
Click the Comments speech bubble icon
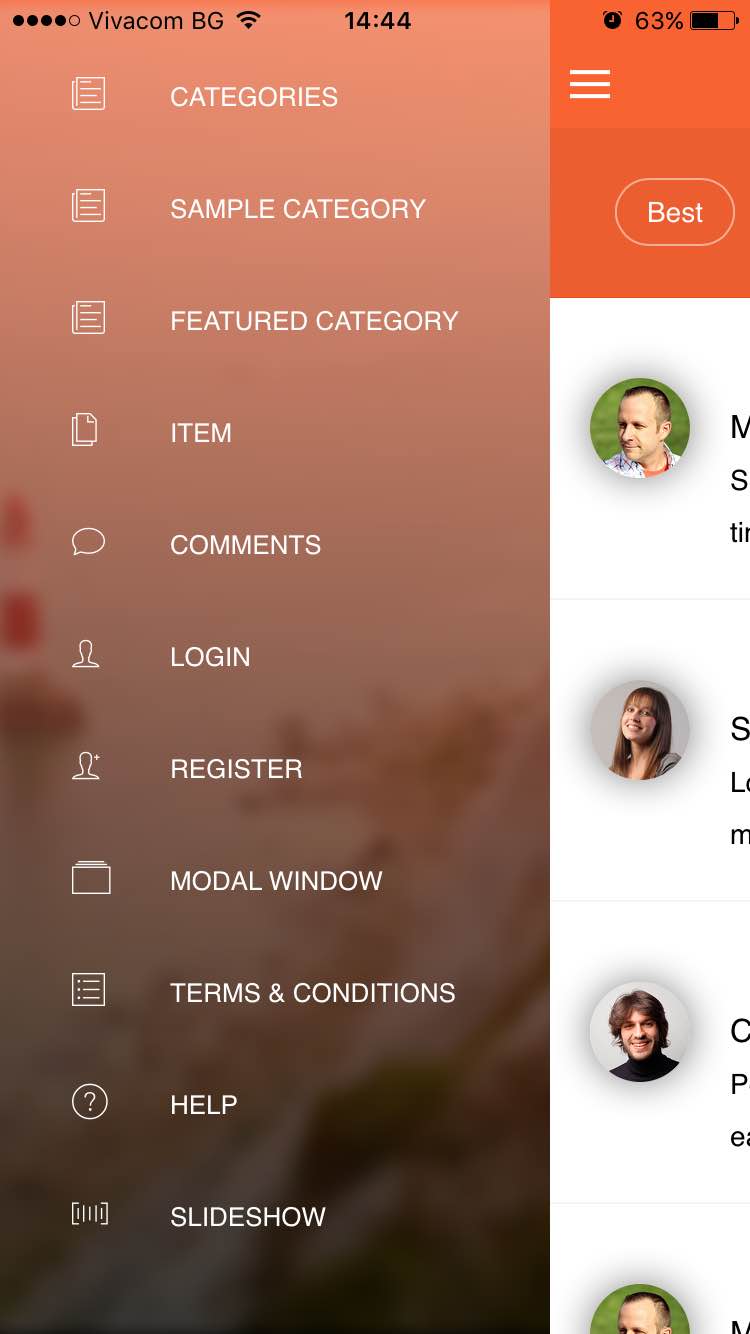(88, 542)
